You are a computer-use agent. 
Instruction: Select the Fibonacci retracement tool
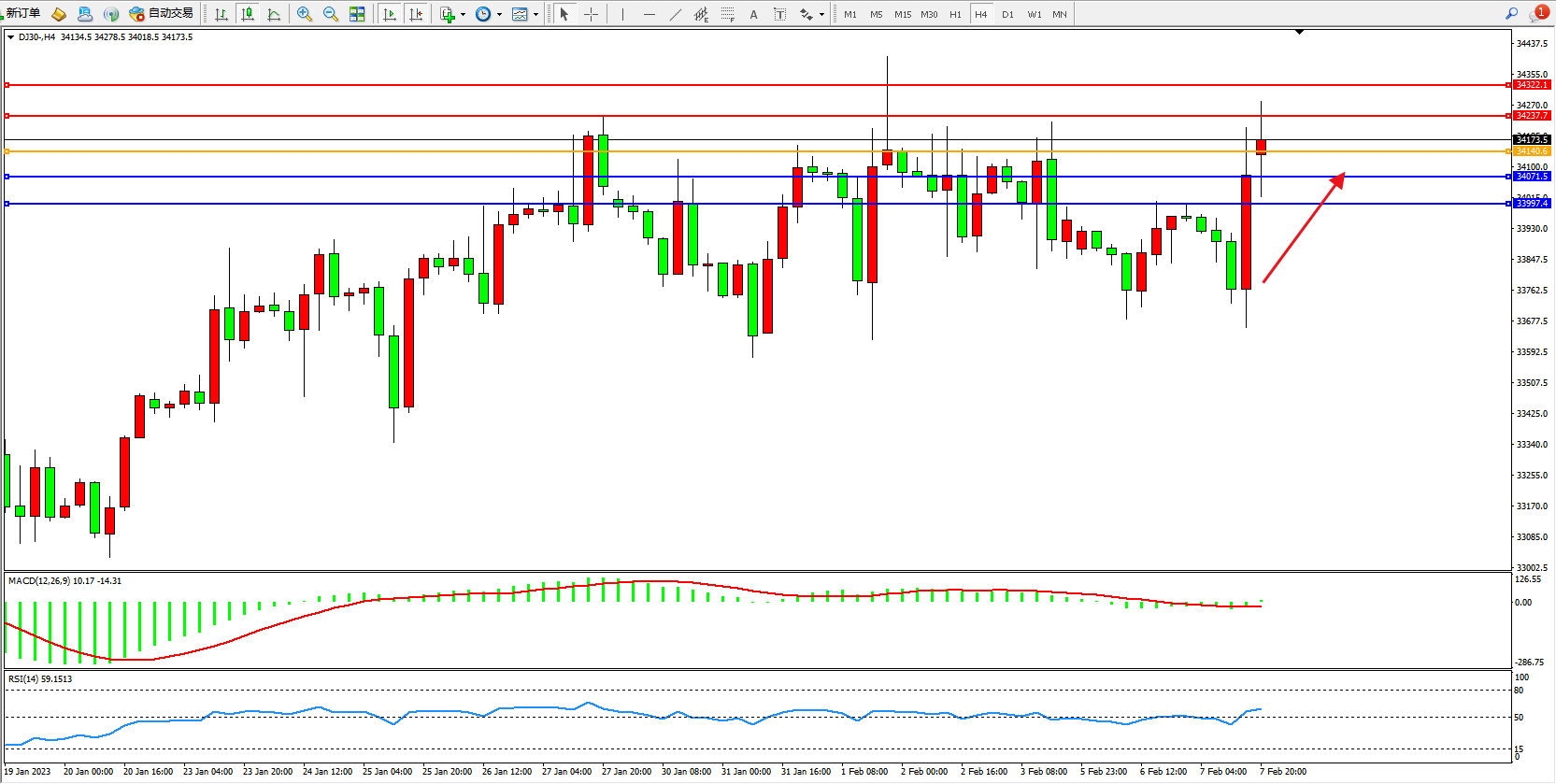point(727,14)
